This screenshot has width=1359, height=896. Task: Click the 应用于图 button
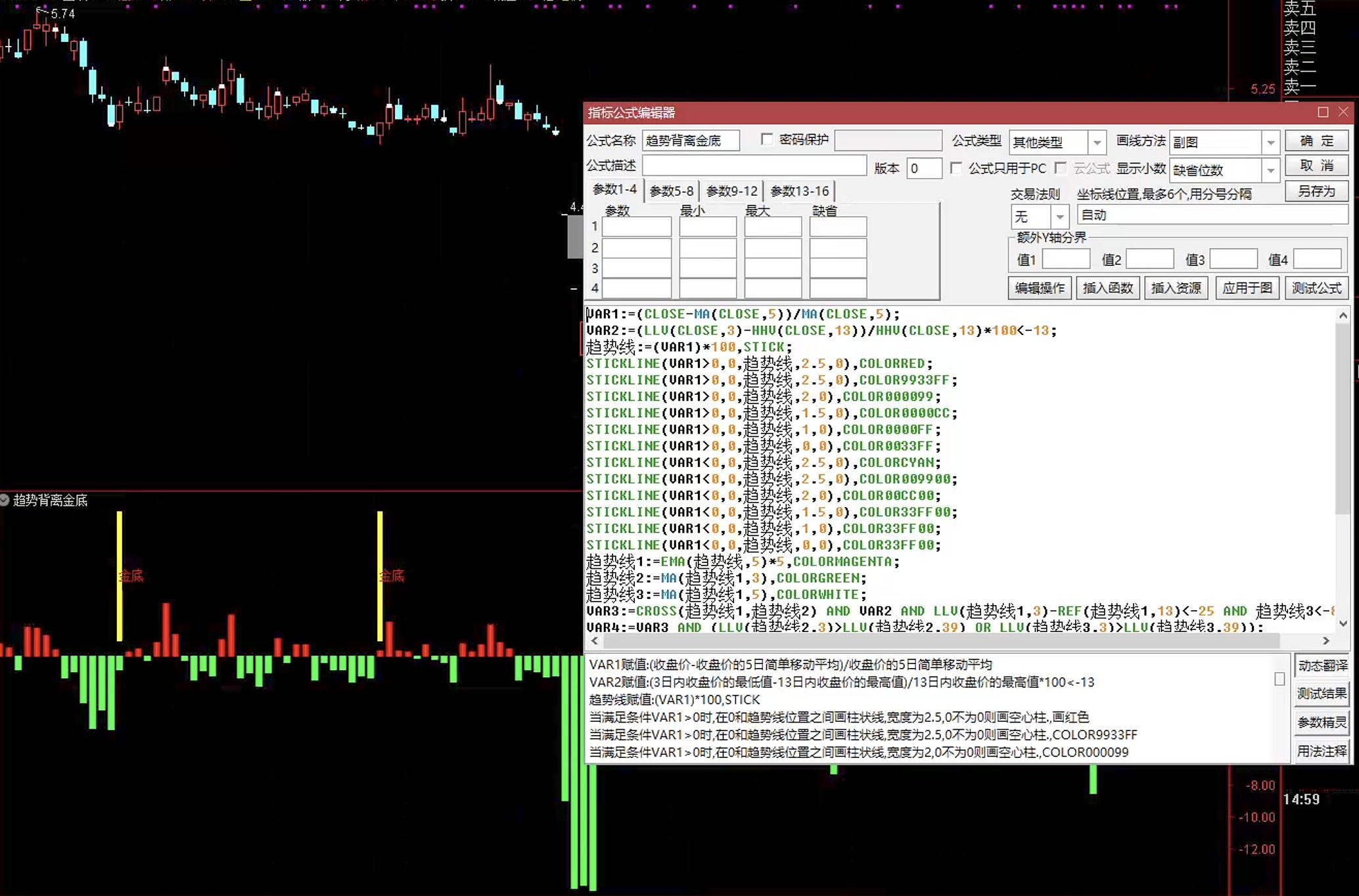point(1247,288)
